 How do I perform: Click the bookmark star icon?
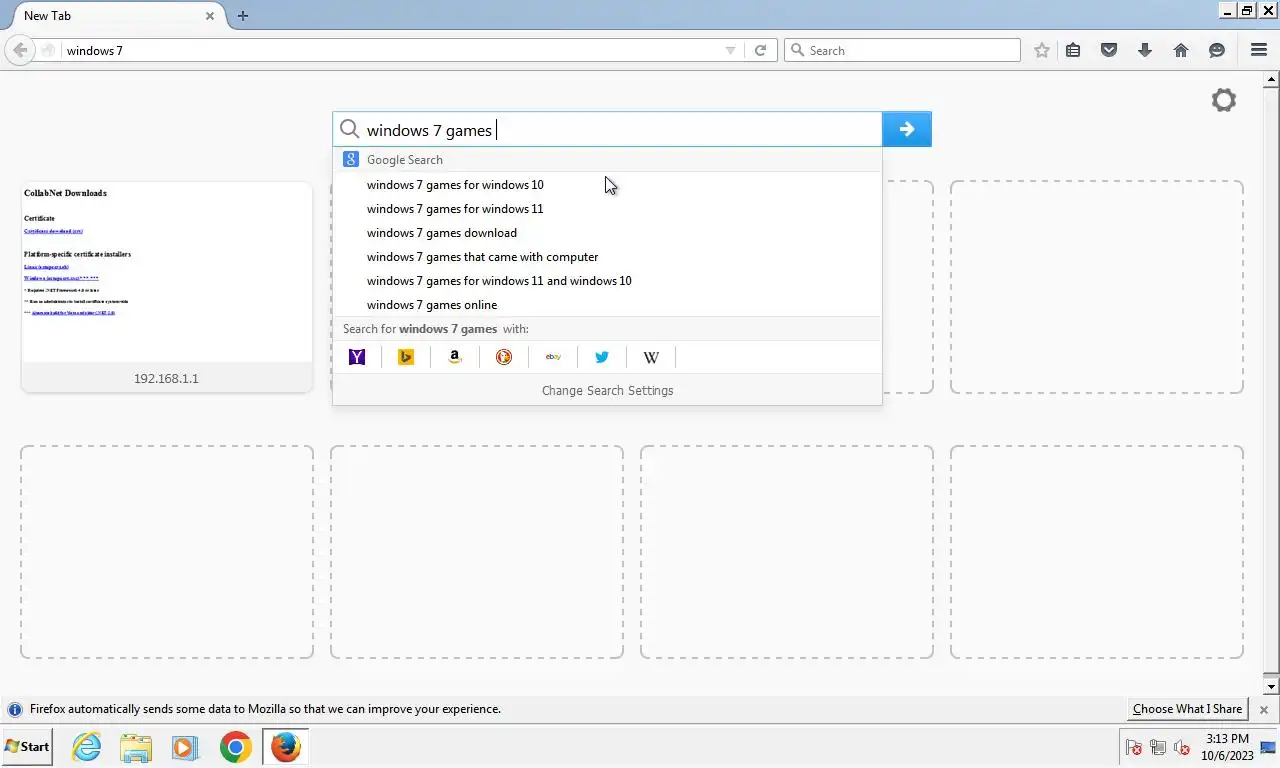(1042, 50)
